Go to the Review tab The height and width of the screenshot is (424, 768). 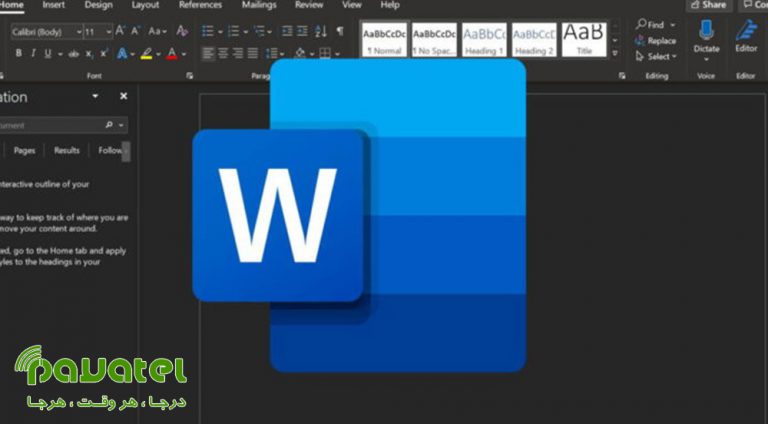309,5
